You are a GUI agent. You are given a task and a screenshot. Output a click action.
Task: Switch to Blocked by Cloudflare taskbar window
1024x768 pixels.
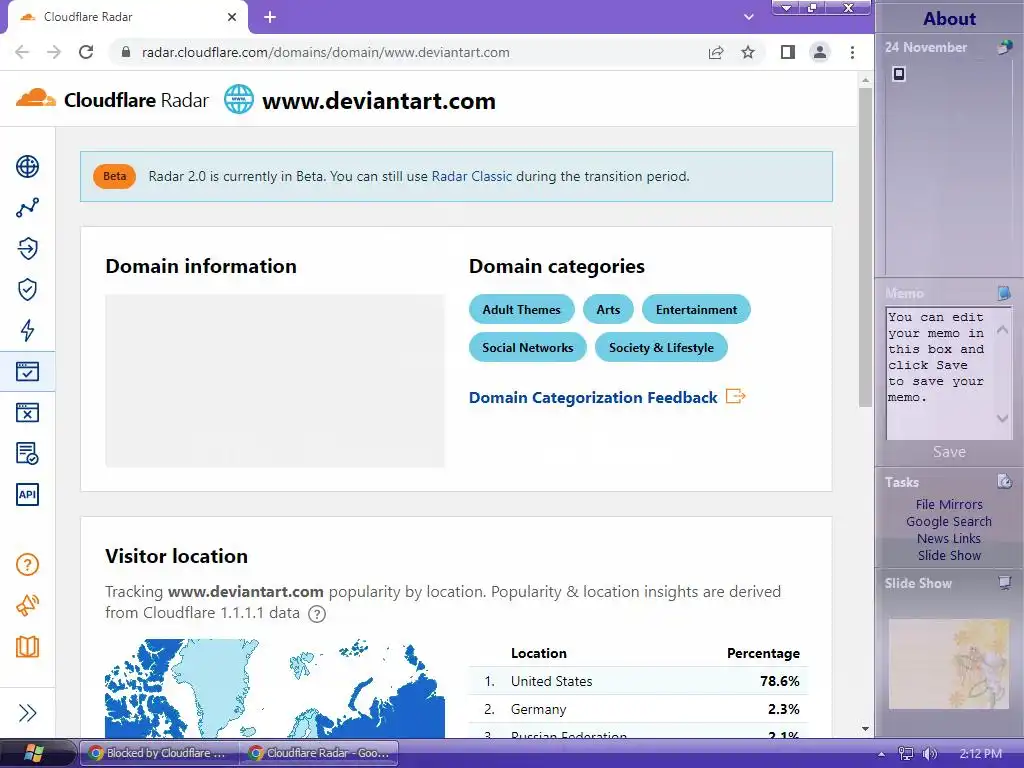click(x=159, y=753)
